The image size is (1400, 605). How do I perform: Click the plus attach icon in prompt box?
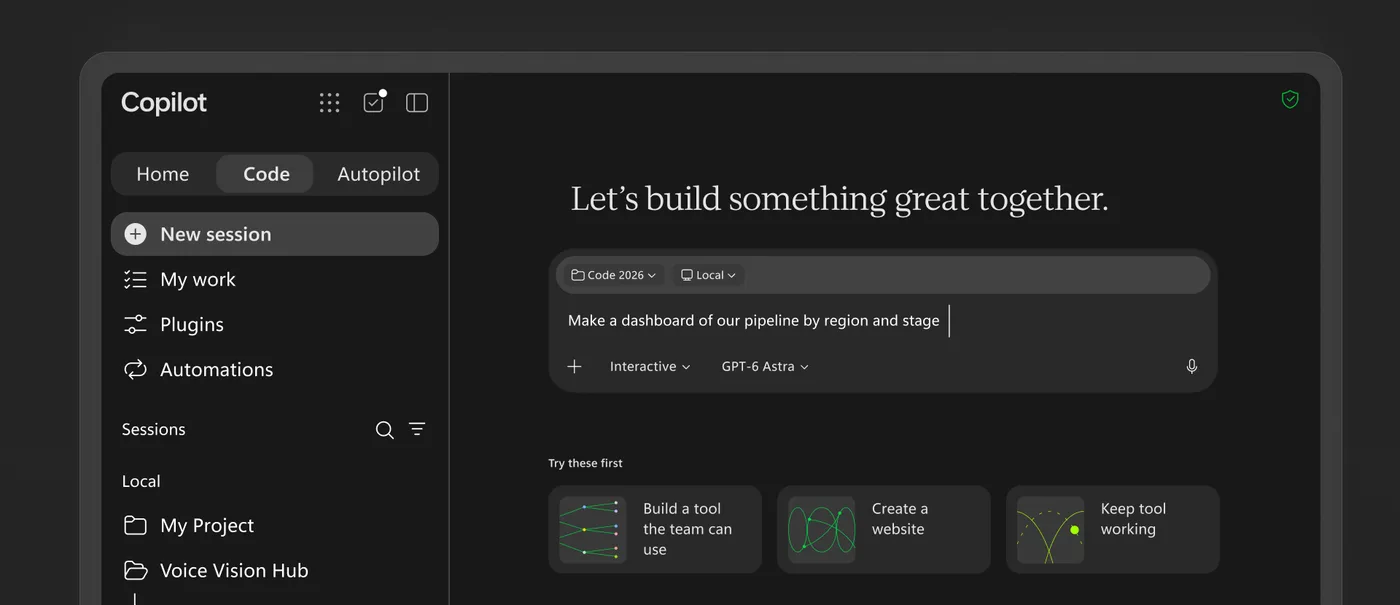(574, 367)
